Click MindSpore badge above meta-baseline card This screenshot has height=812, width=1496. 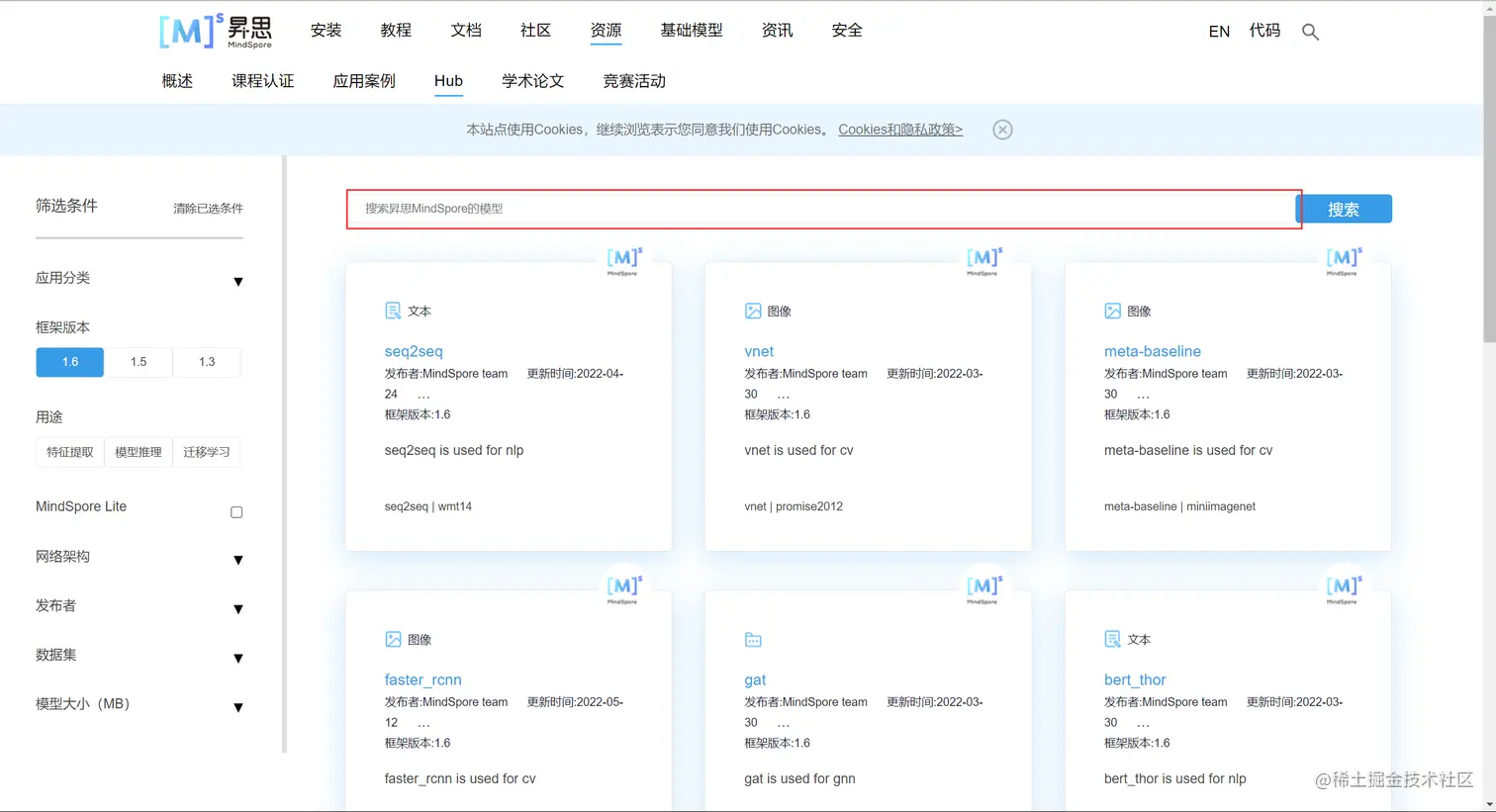[x=1344, y=261]
